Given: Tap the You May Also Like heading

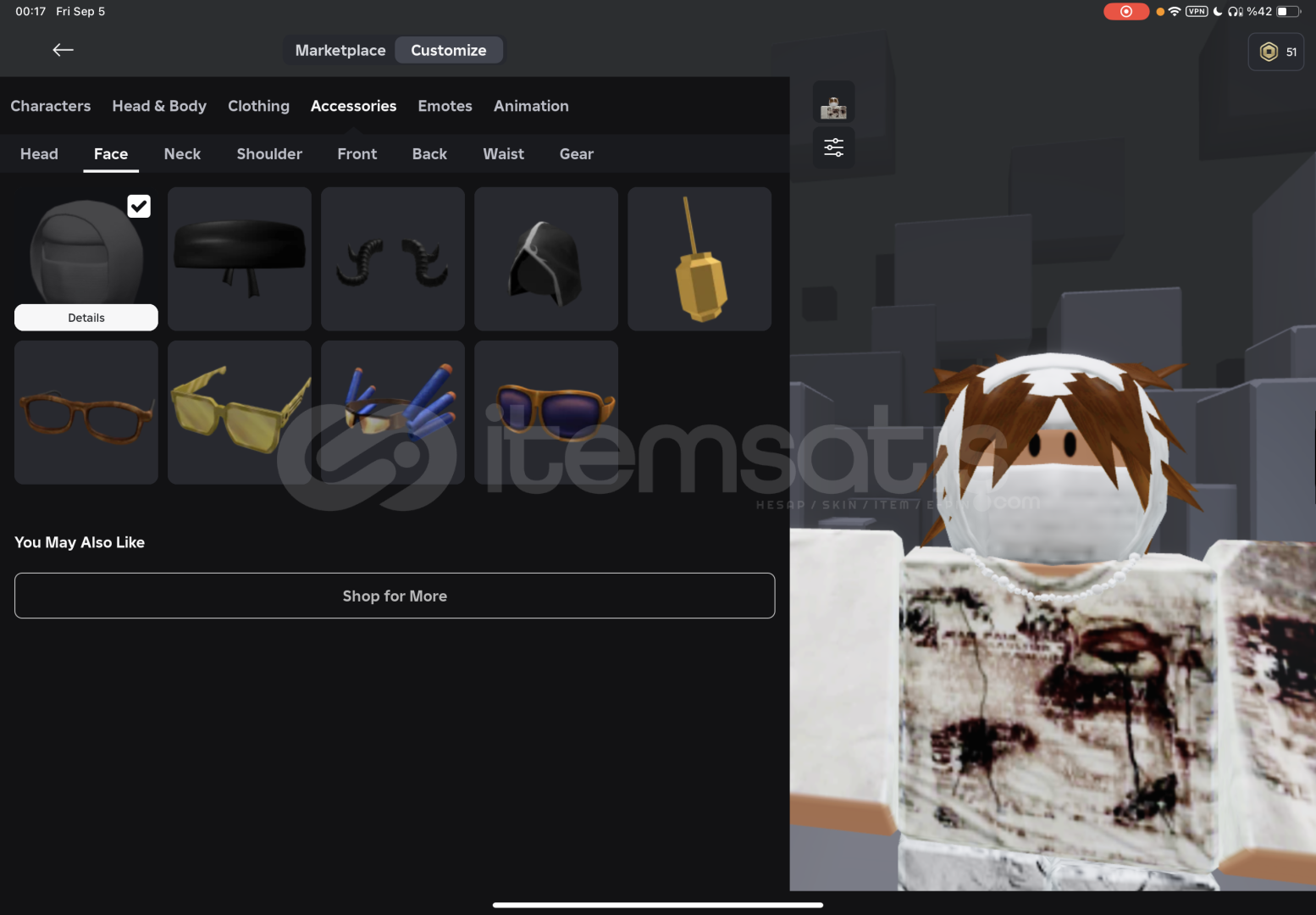Looking at the screenshot, I should (80, 542).
